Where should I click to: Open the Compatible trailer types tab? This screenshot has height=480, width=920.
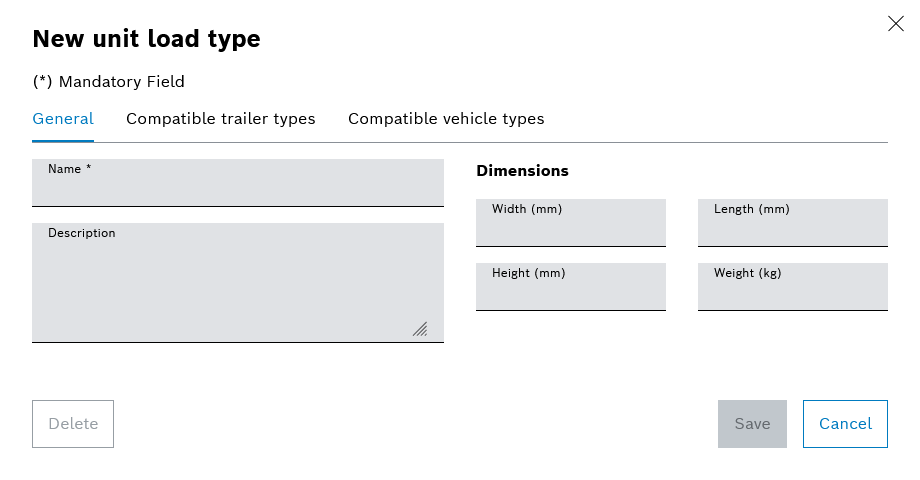pos(221,119)
